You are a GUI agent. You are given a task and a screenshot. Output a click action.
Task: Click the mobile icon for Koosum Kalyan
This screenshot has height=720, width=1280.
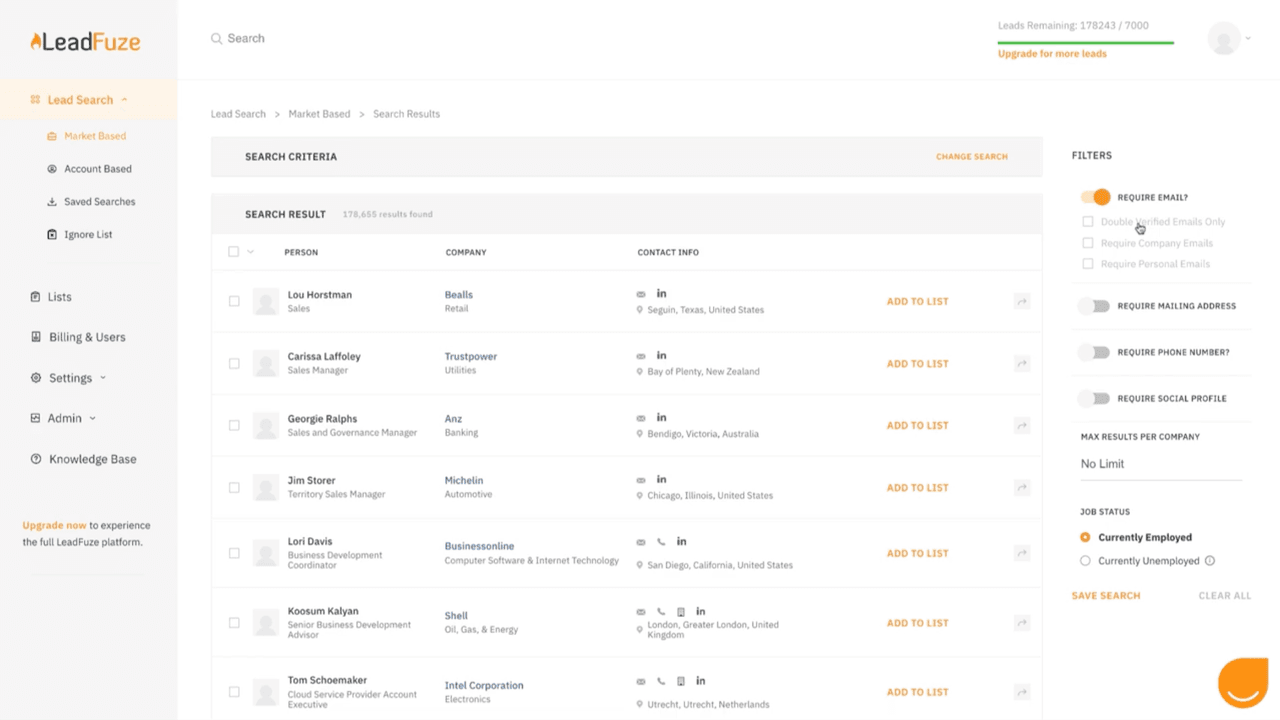[x=681, y=612]
